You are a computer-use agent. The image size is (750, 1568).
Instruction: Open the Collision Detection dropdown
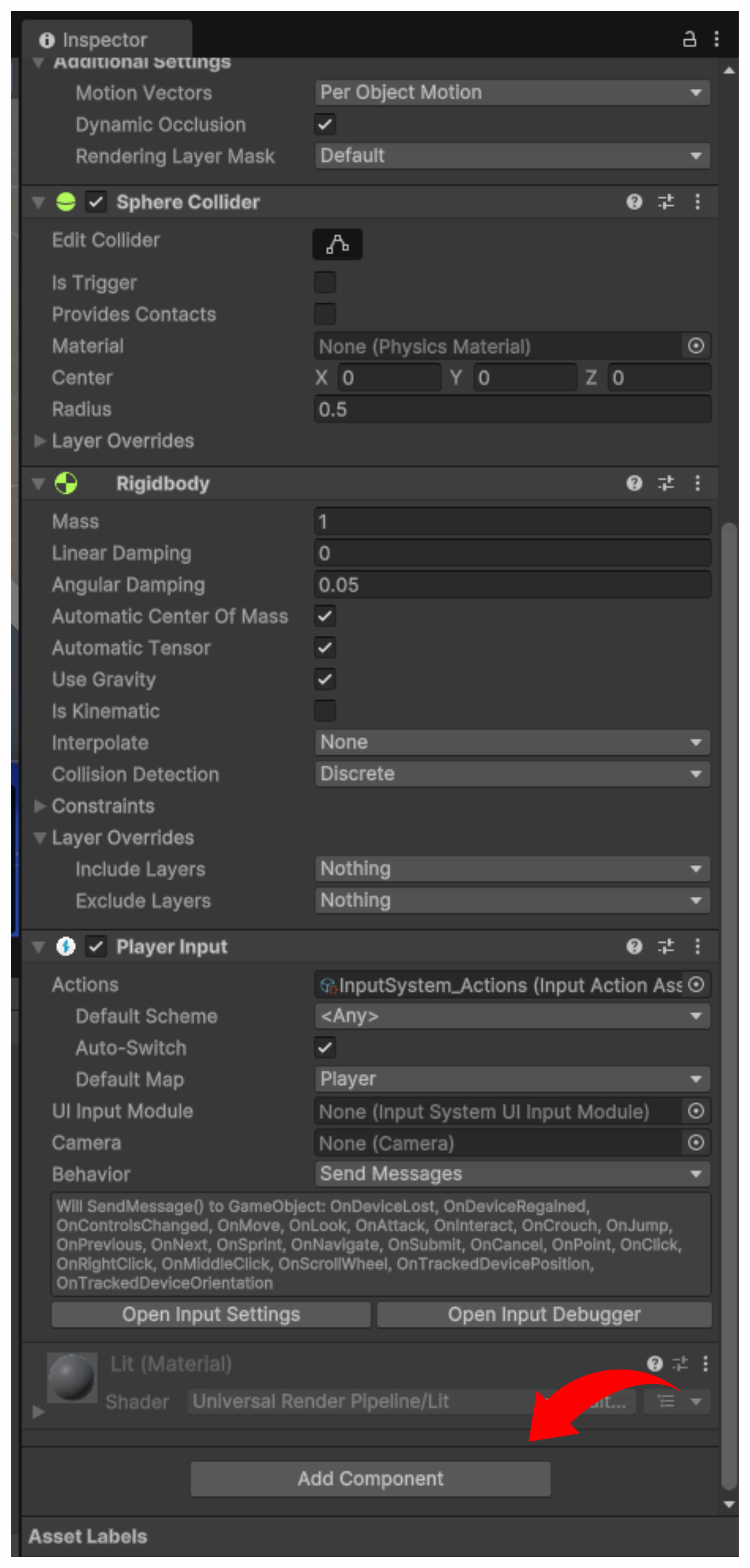pyautogui.click(x=511, y=774)
